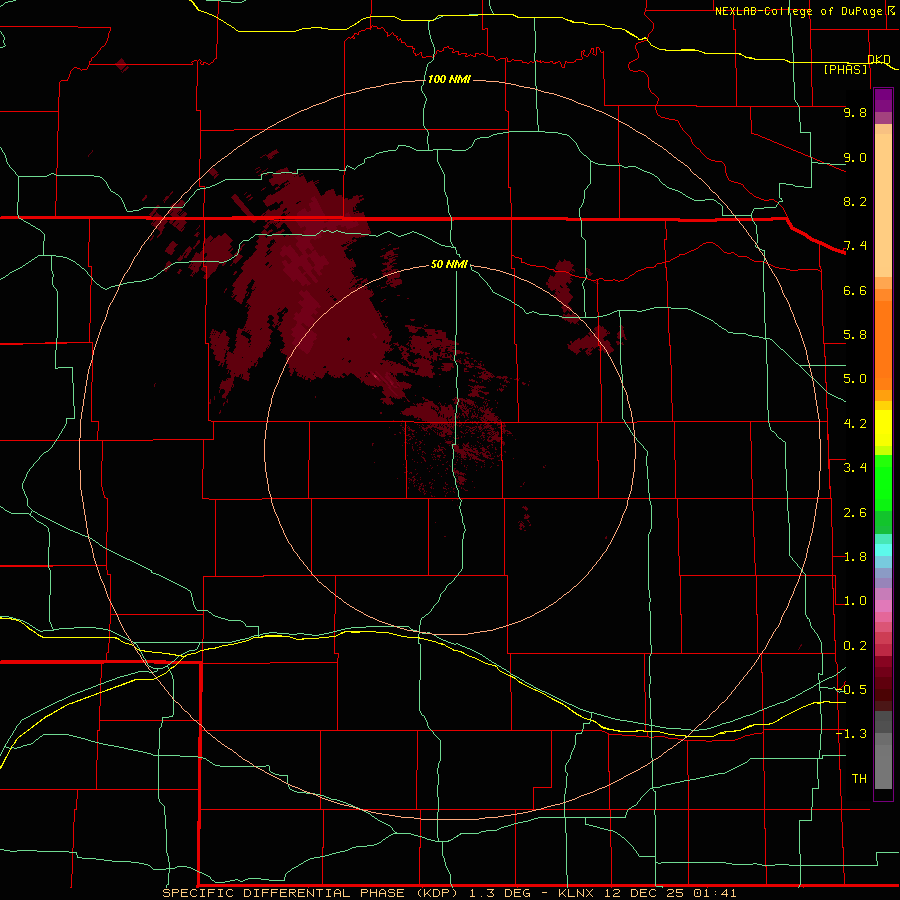This screenshot has width=900, height=900.
Task: Click the 3.4 value on color scale
Action: pos(855,468)
